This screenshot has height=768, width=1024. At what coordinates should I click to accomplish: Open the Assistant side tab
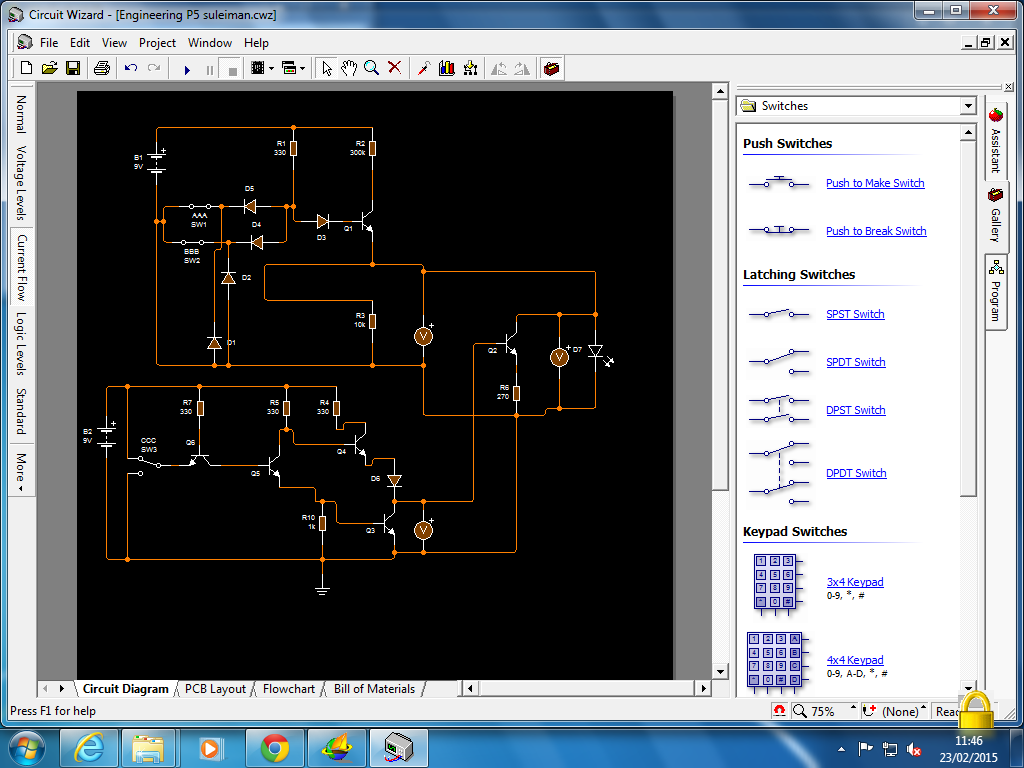995,140
